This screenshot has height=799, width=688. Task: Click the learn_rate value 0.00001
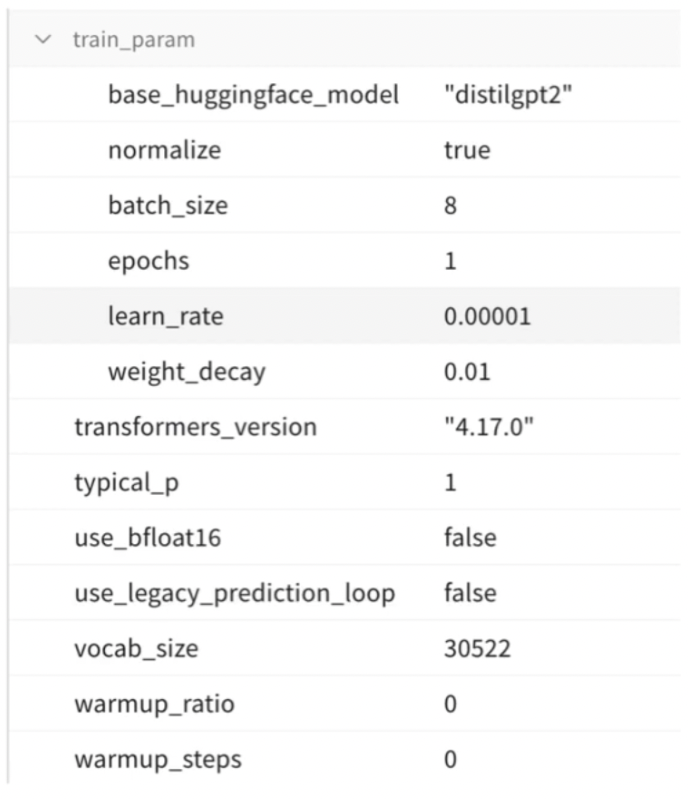coord(487,317)
